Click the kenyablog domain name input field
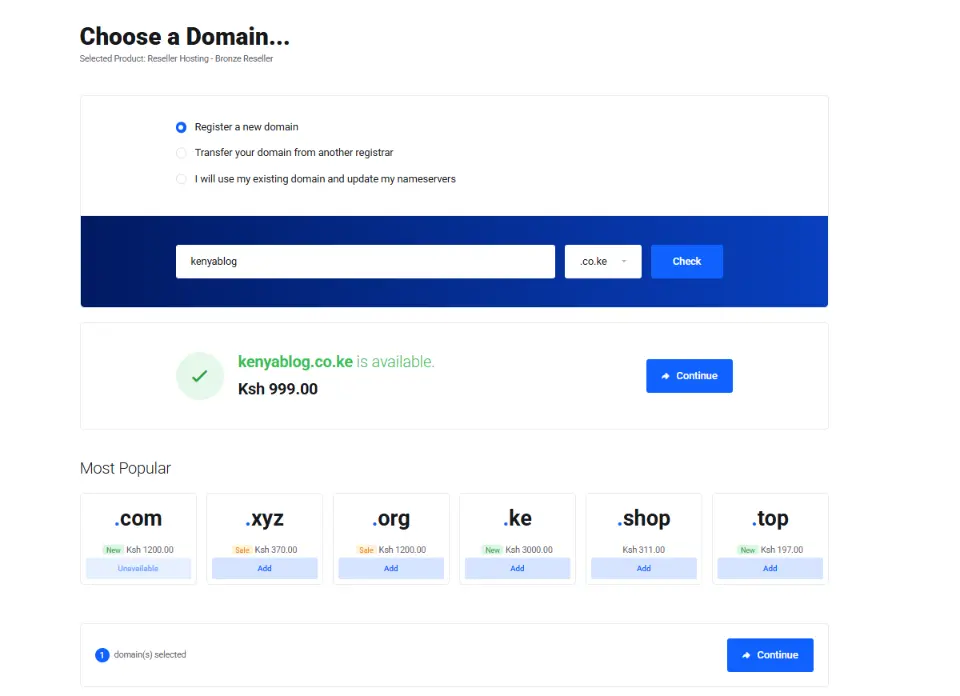Viewport: 960px width, 696px height. point(366,261)
